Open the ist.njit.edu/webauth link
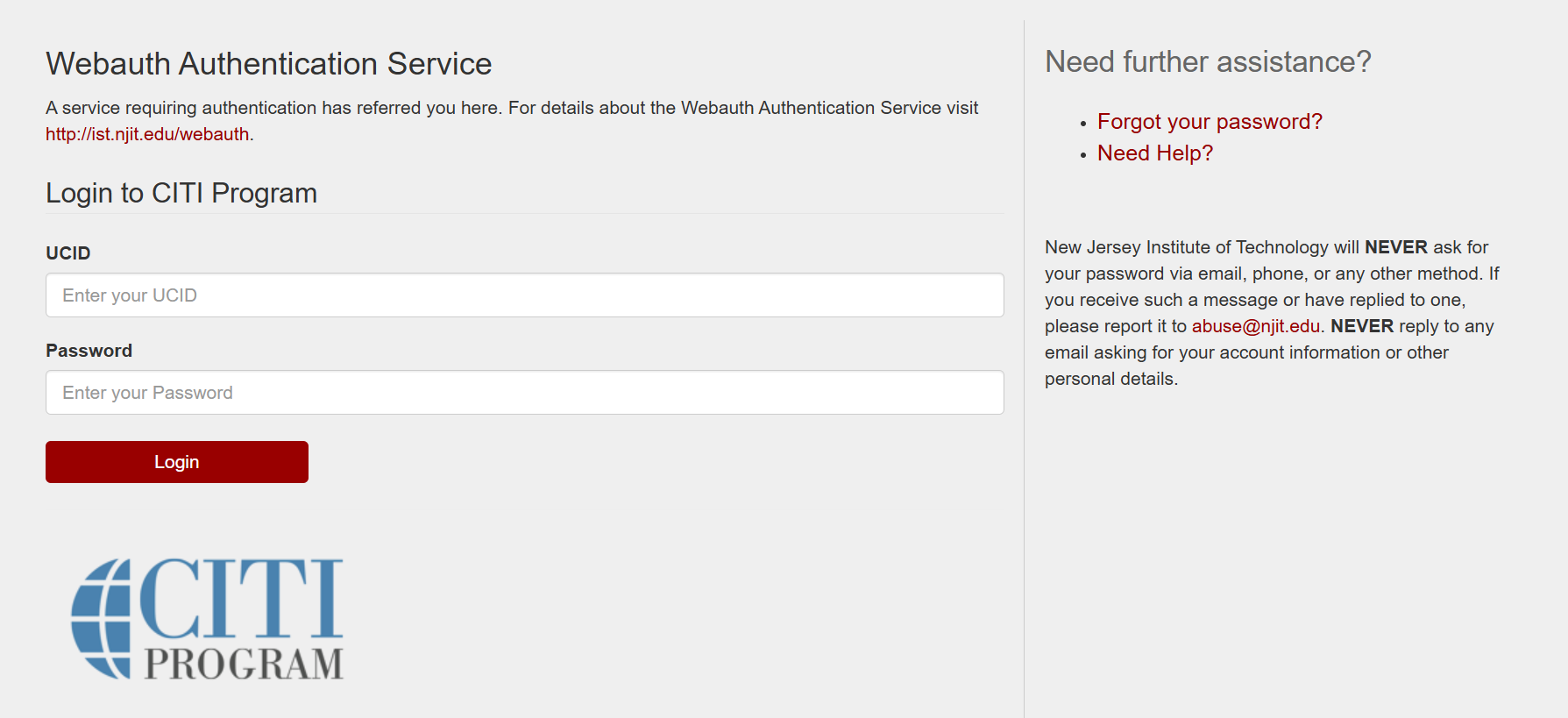 [147, 134]
